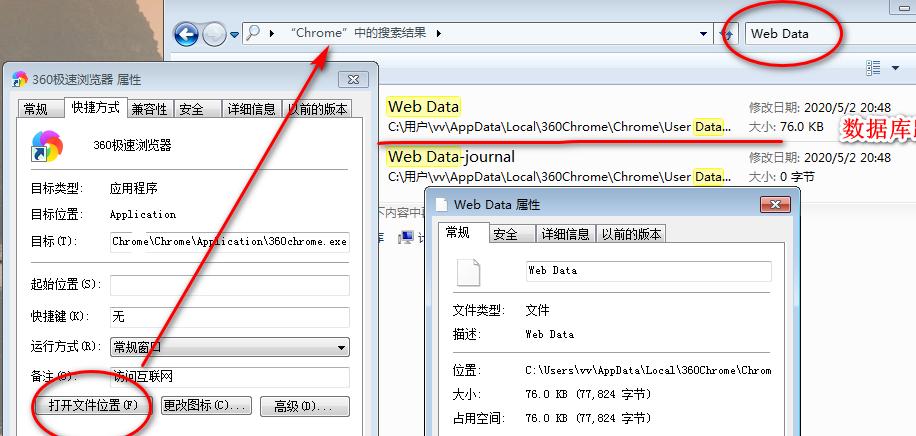916x436 pixels.
Task: Click the computer icon below the search results
Action: pos(405,237)
